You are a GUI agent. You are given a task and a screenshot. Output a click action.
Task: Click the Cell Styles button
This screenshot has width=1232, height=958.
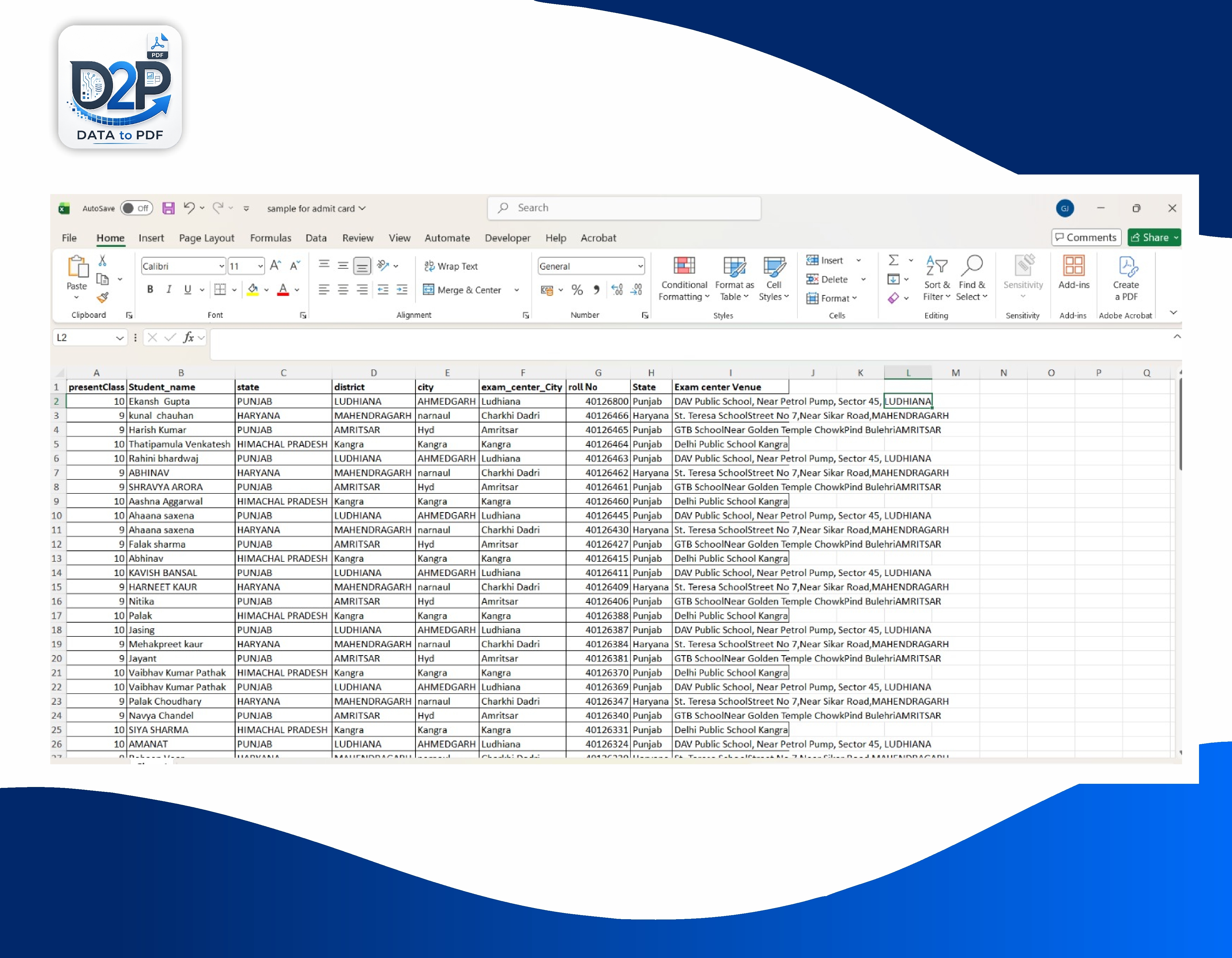(774, 279)
